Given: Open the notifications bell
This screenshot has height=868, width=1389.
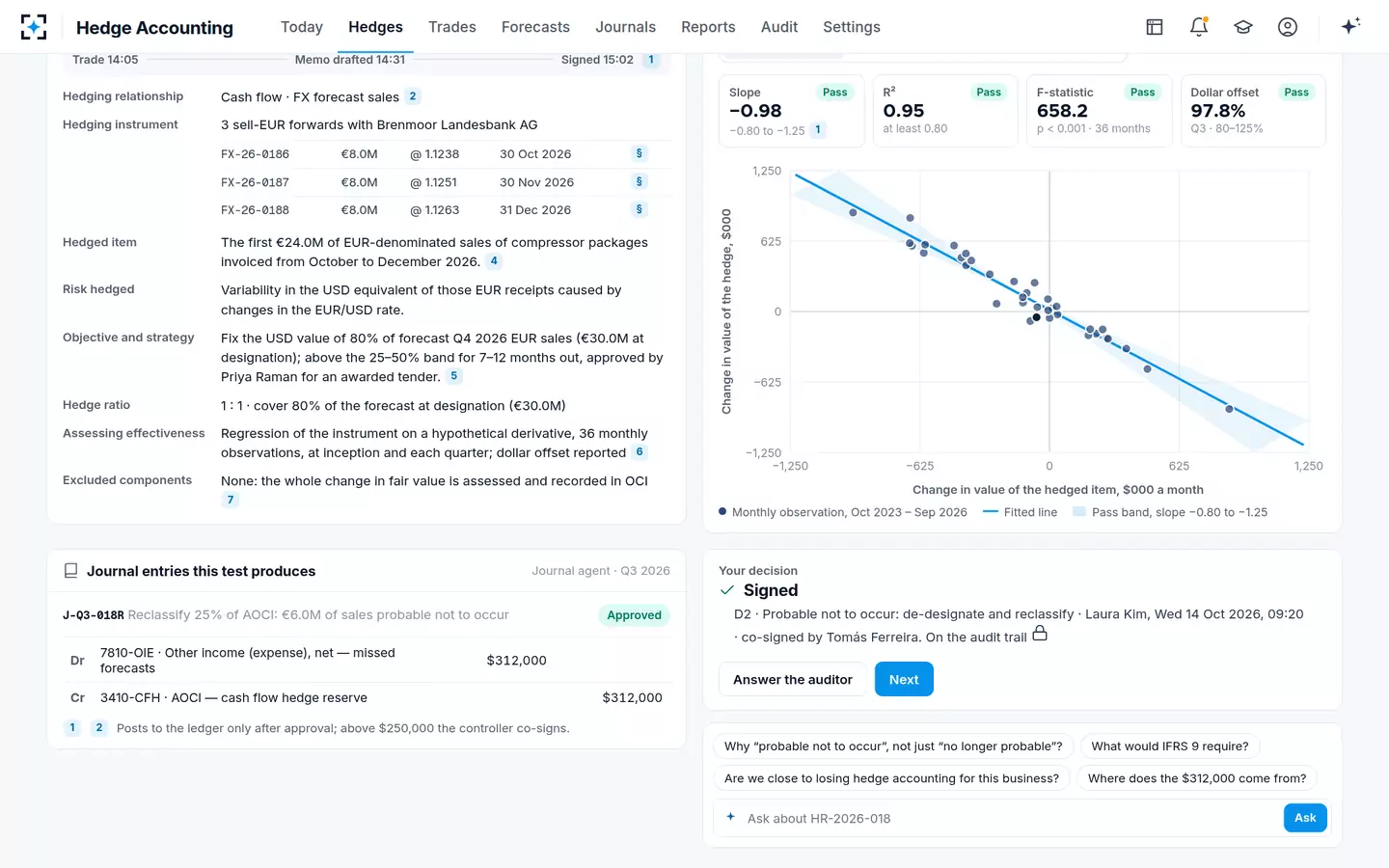Looking at the screenshot, I should pos(1199,27).
